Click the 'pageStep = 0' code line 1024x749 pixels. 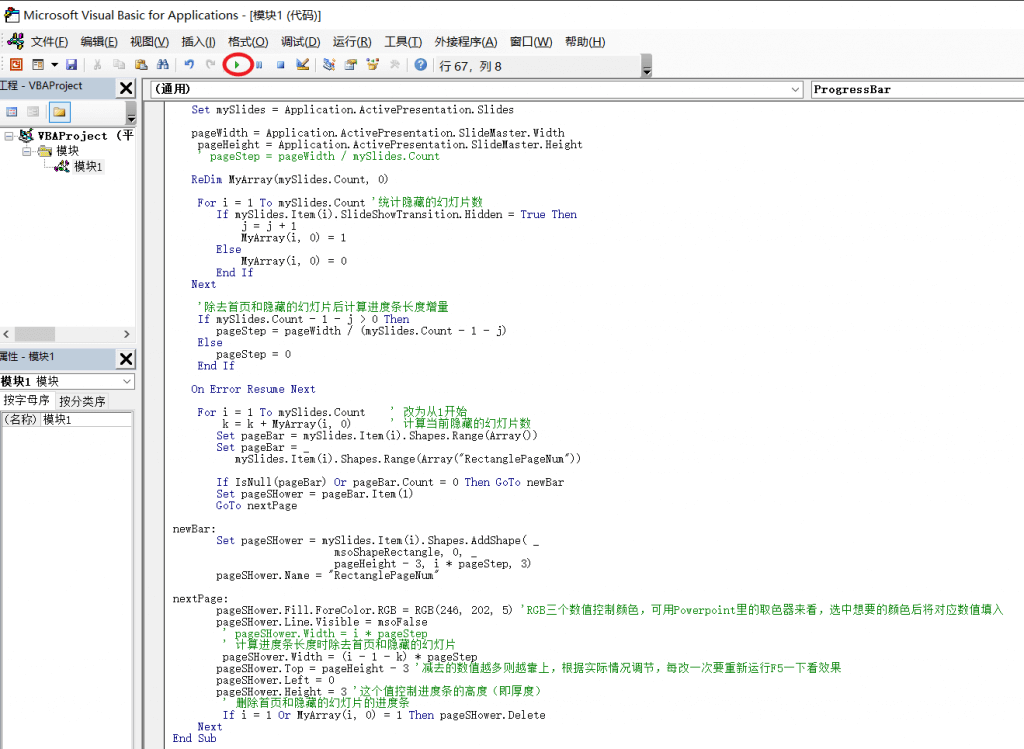coord(253,355)
